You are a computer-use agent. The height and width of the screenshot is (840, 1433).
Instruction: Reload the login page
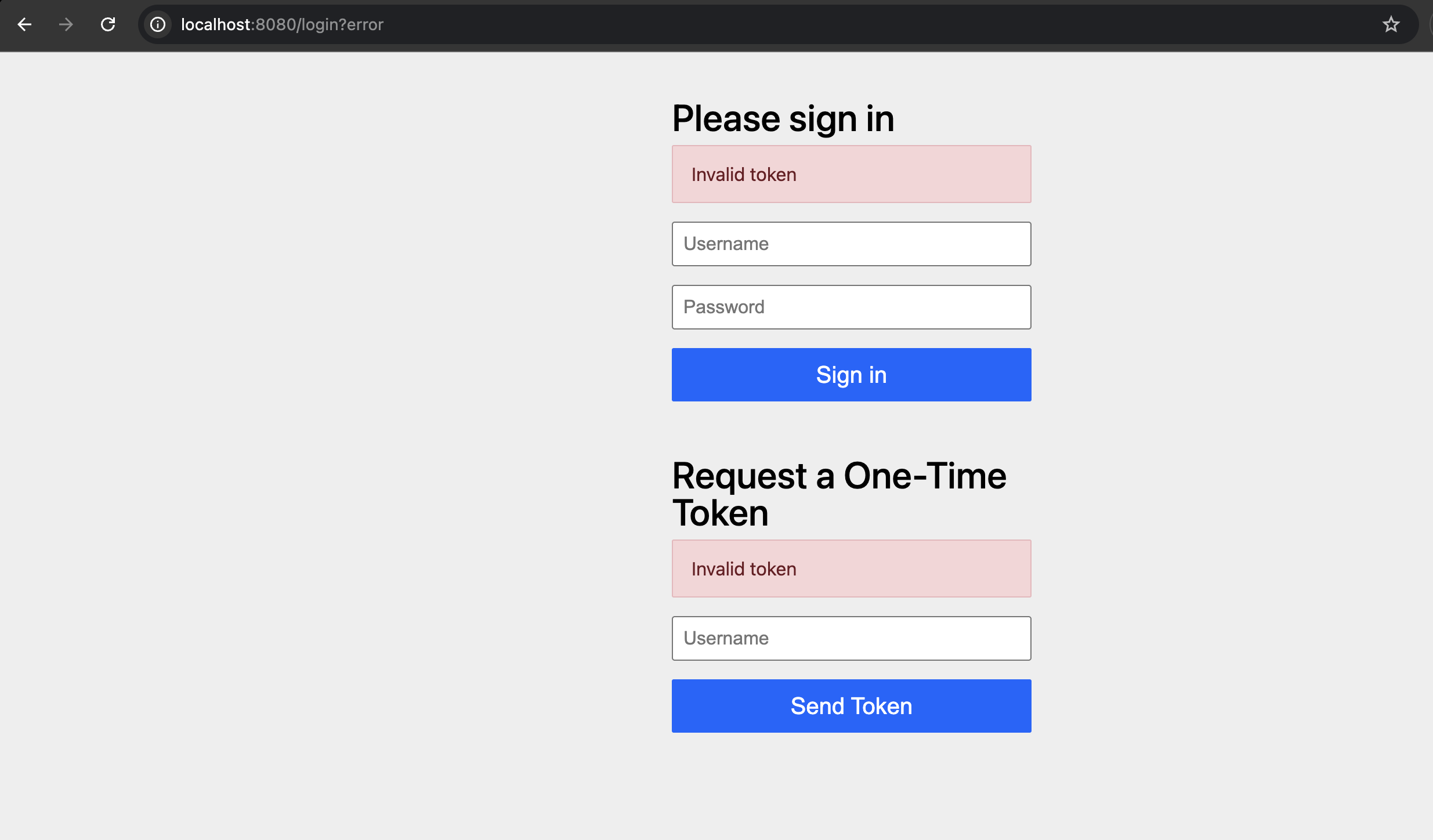coord(108,24)
